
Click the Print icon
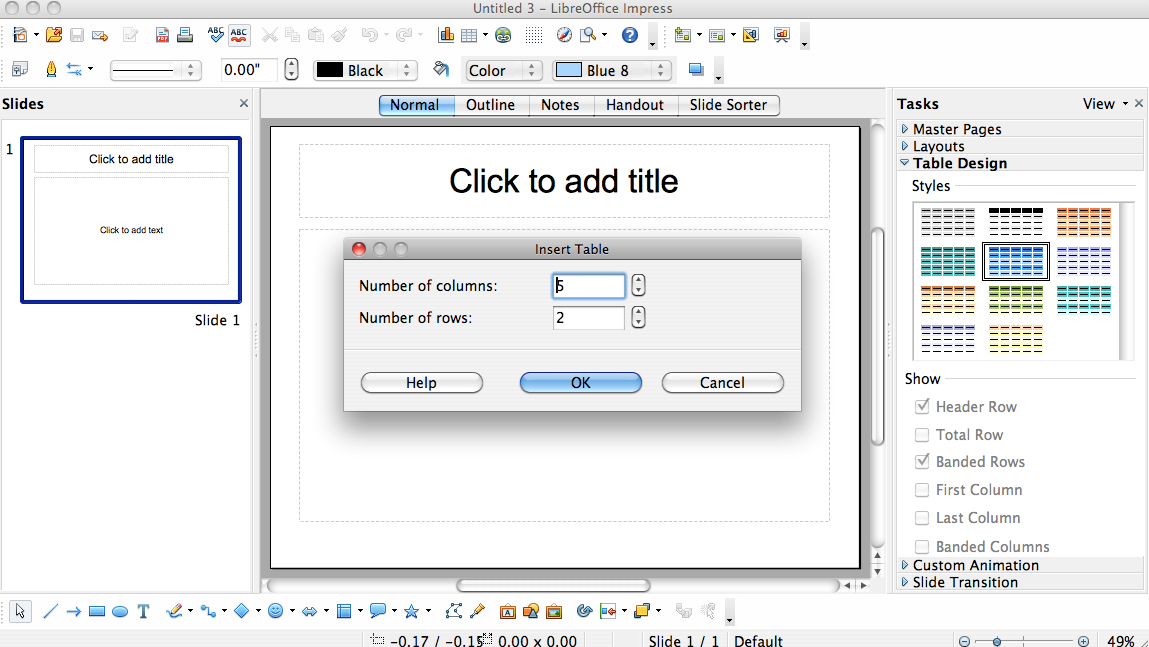[185, 34]
